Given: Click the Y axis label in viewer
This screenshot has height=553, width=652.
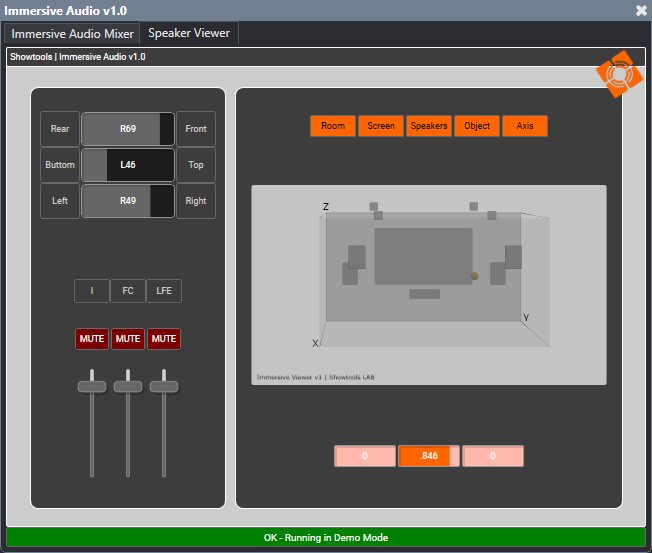Looking at the screenshot, I should 526,318.
